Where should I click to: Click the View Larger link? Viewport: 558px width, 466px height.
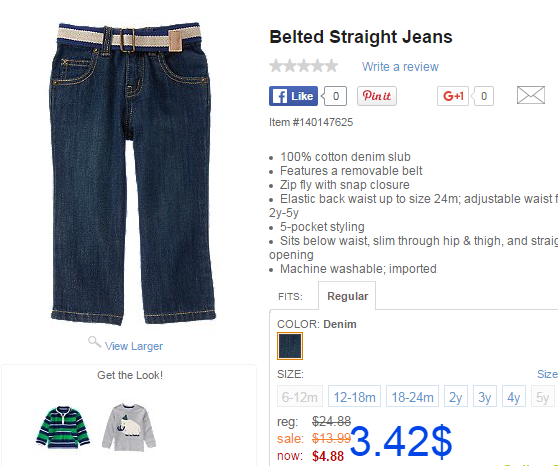[x=134, y=346]
